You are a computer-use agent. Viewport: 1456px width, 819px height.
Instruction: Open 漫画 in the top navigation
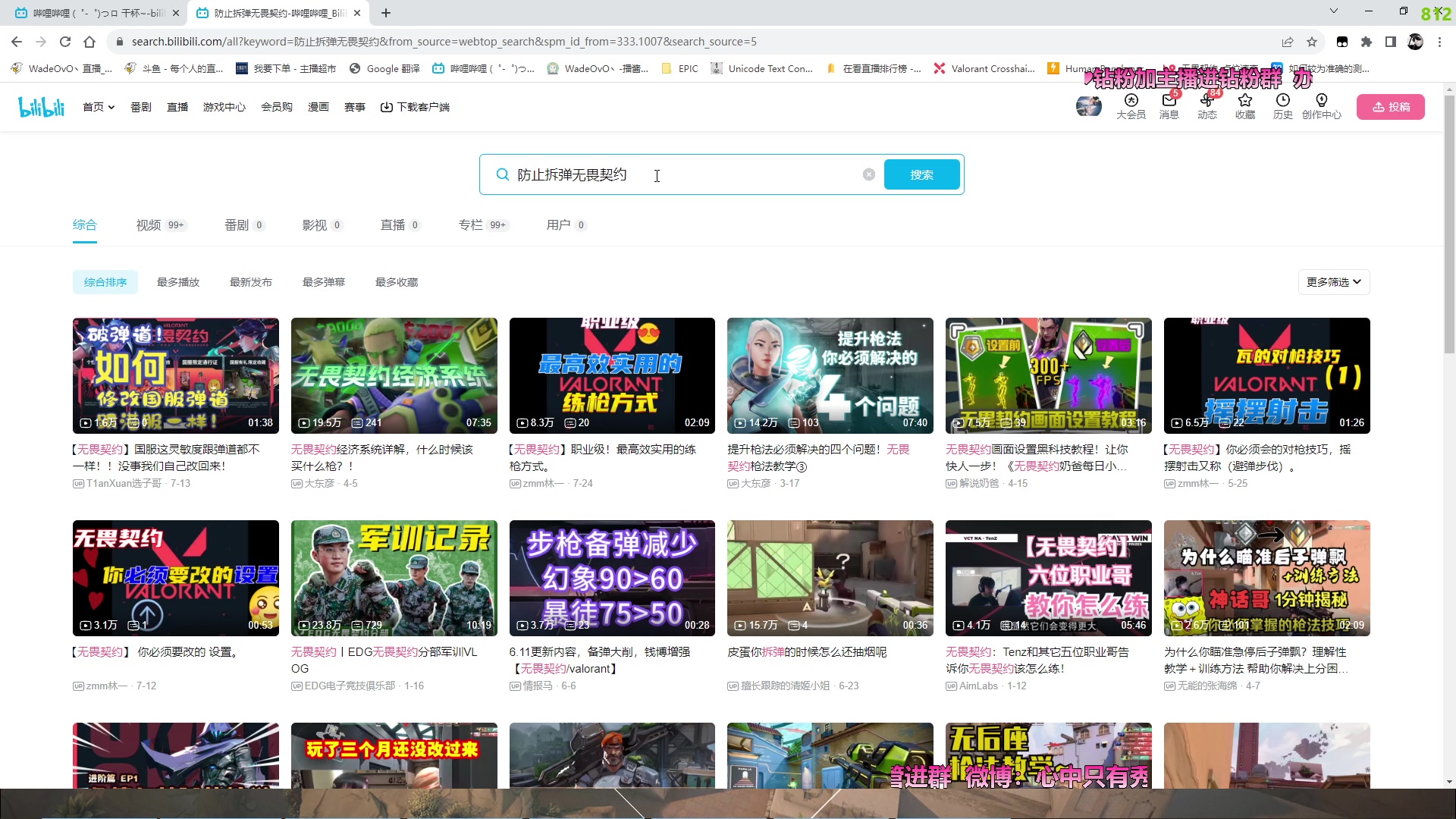(x=318, y=107)
